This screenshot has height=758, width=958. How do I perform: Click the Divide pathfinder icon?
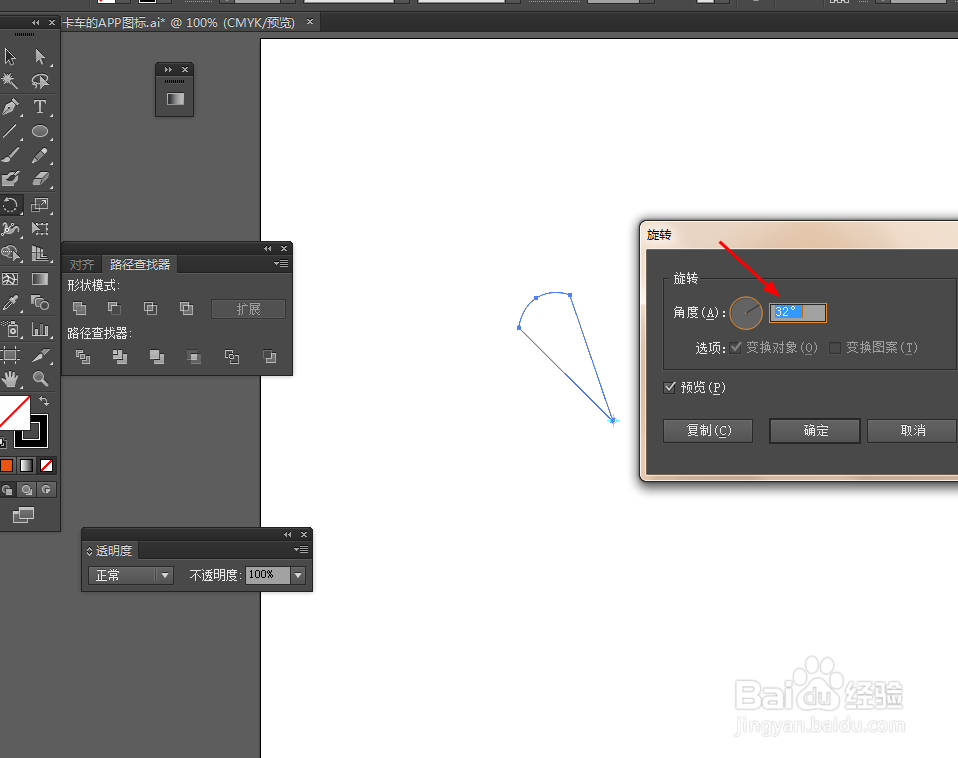(x=83, y=357)
